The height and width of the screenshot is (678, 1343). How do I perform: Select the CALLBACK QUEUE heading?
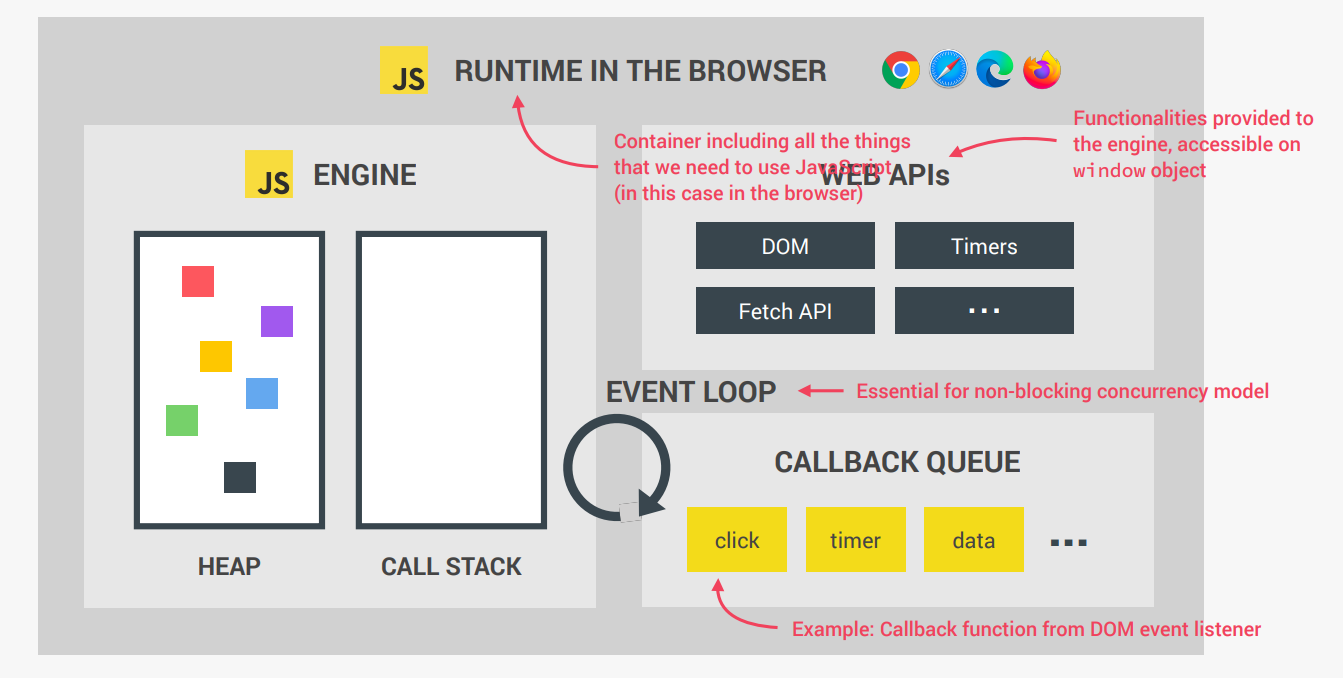(x=897, y=462)
